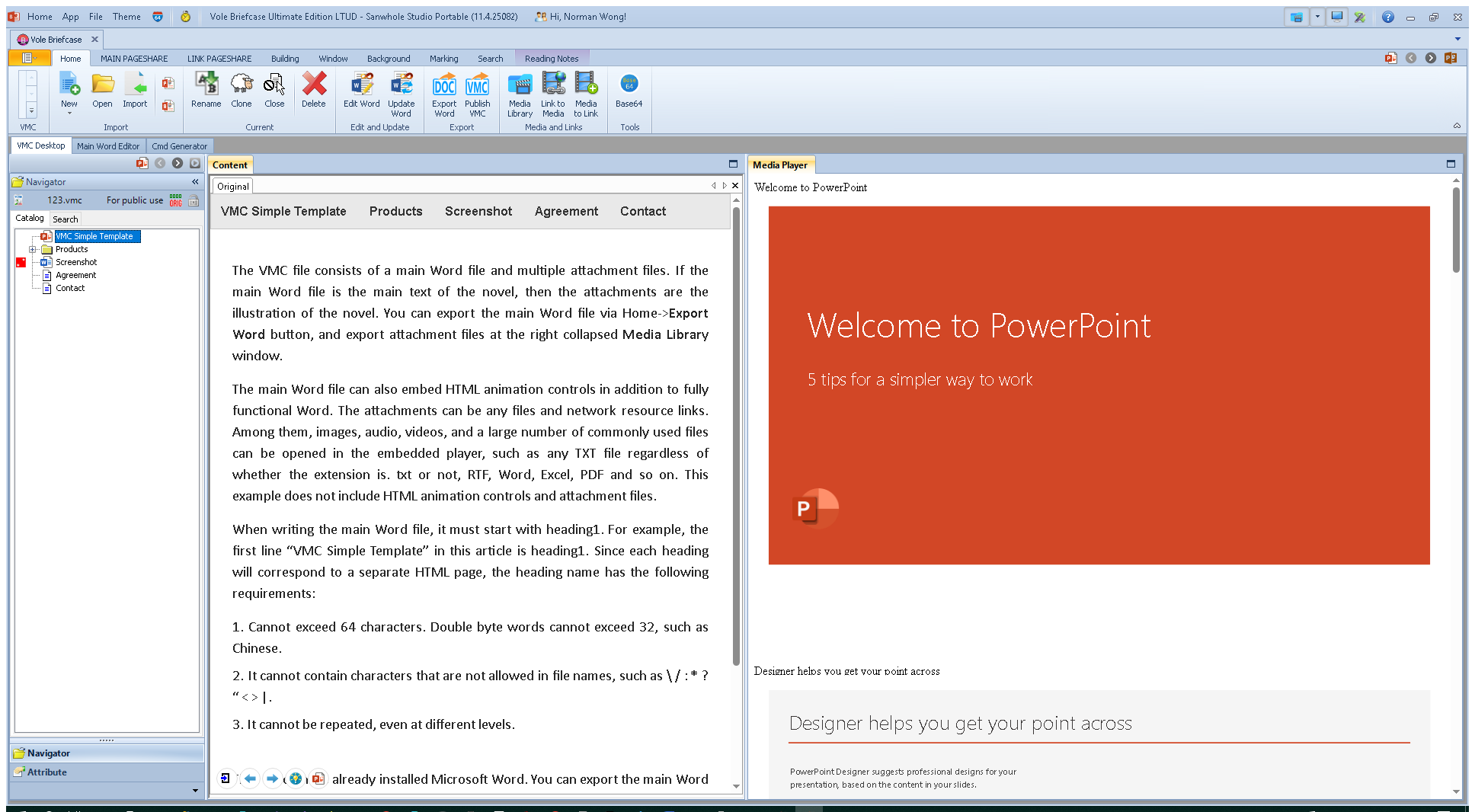
Task: Collapse the Navigator panel with double chevron
Action: pos(195,181)
